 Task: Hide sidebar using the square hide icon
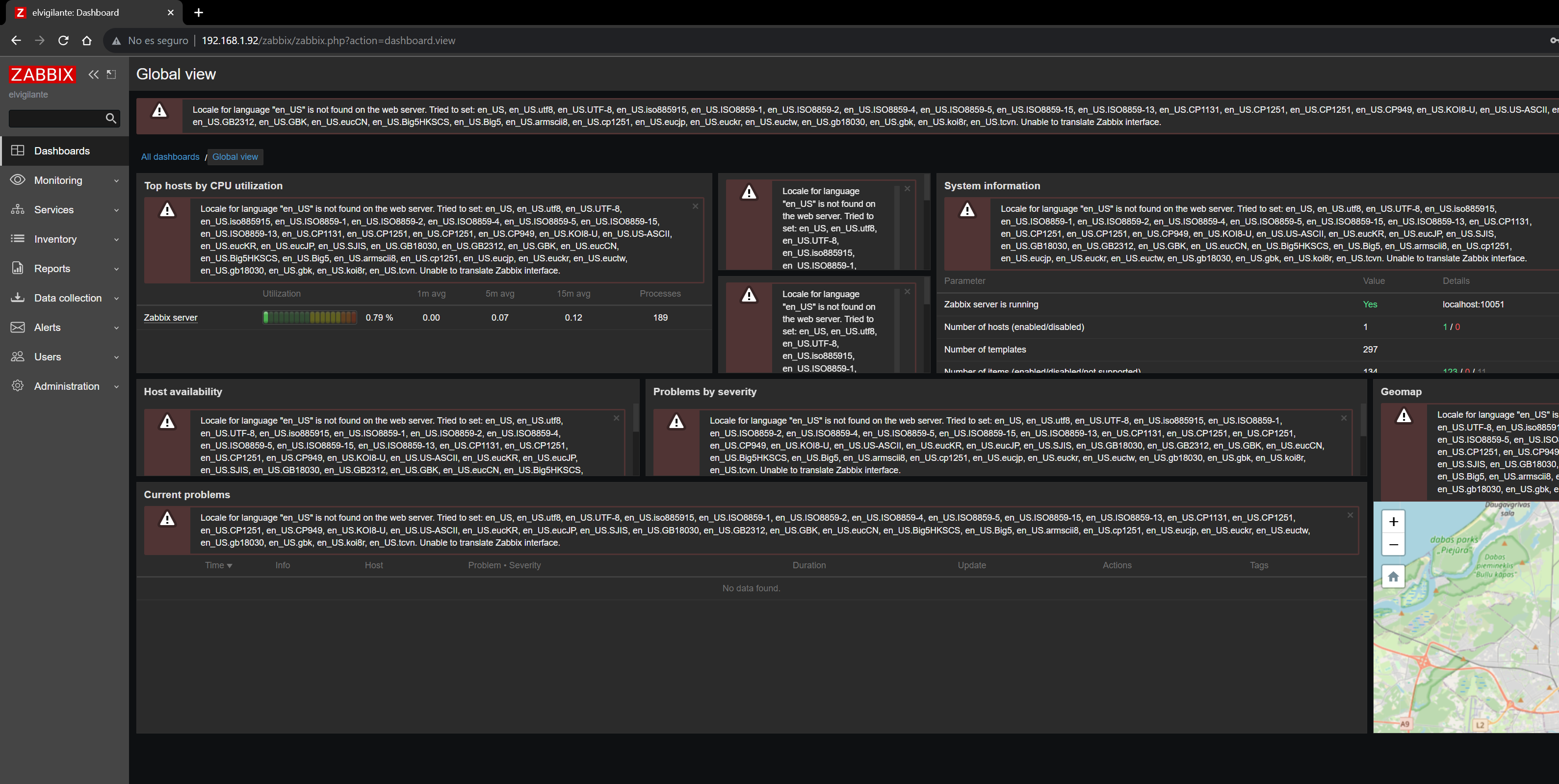click(x=111, y=75)
